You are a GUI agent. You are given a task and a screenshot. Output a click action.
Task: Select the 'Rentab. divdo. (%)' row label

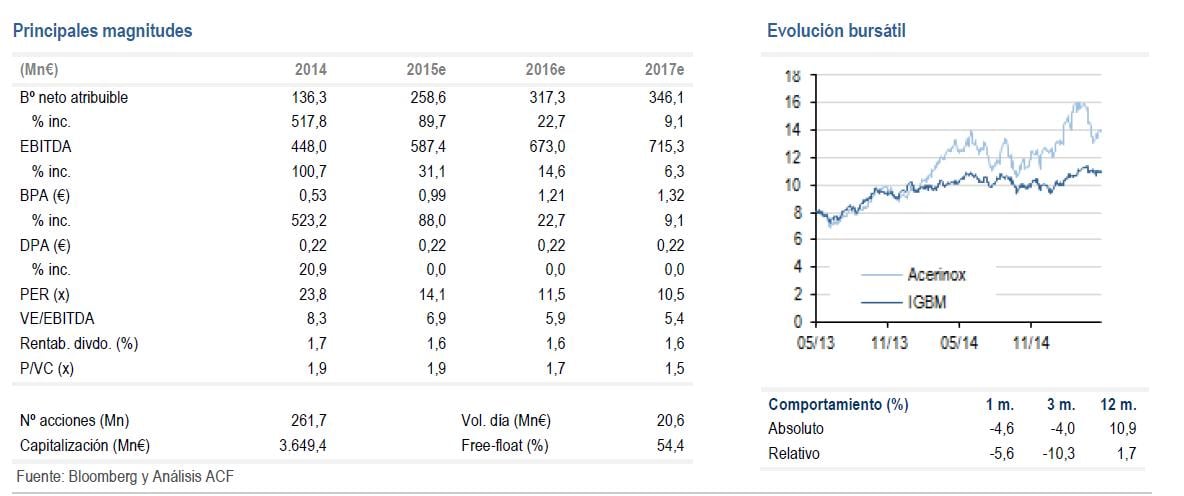[x=78, y=343]
